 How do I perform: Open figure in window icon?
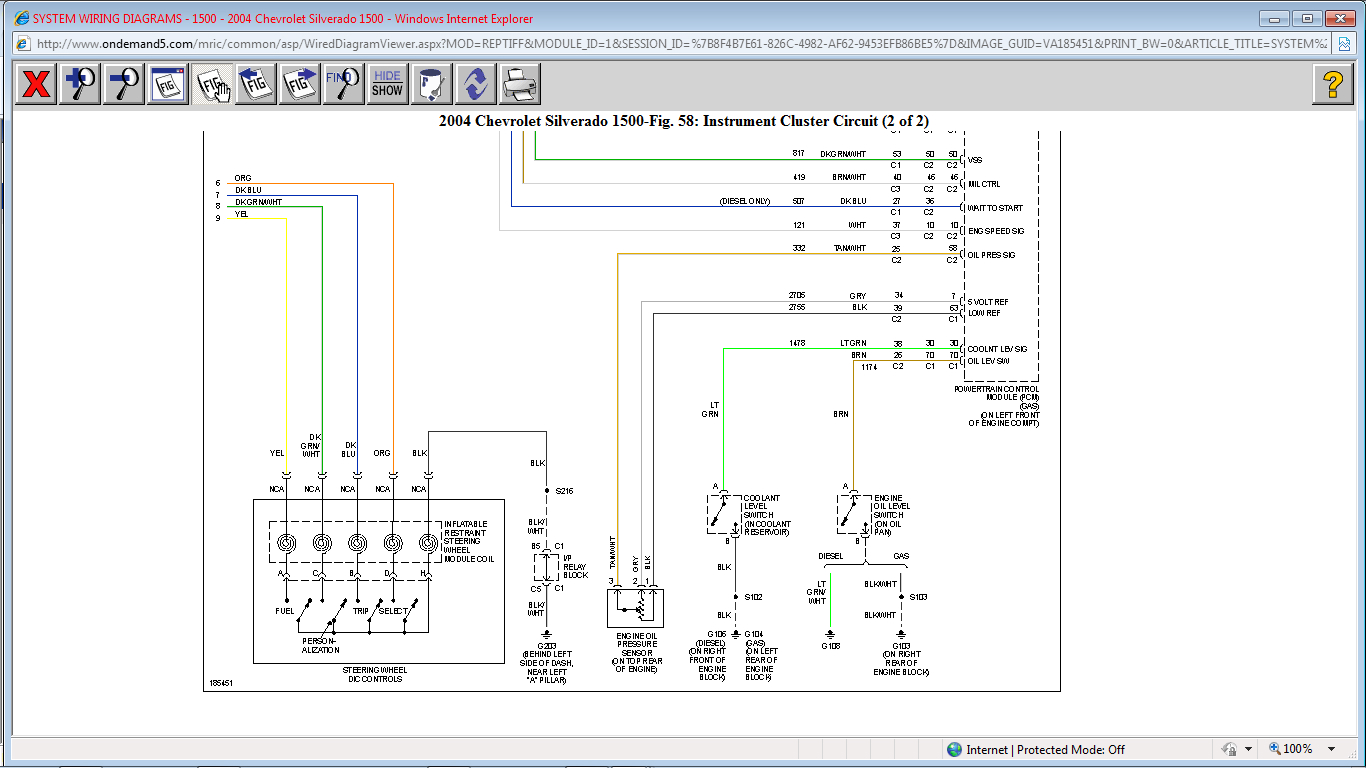point(168,84)
